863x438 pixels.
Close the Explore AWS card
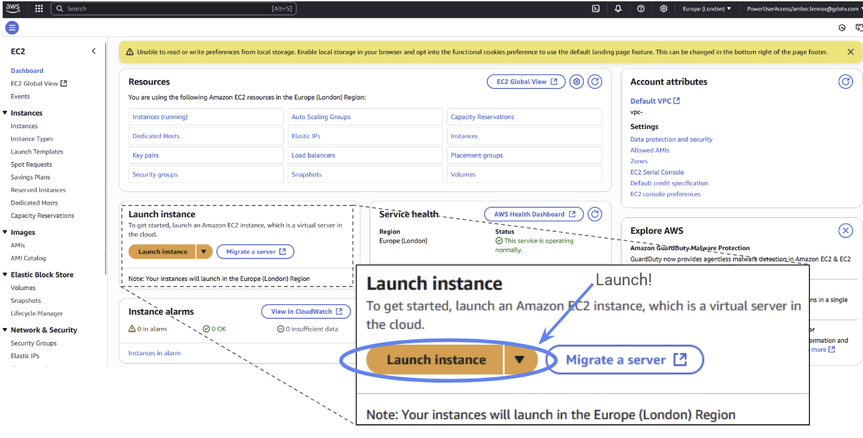pos(845,231)
